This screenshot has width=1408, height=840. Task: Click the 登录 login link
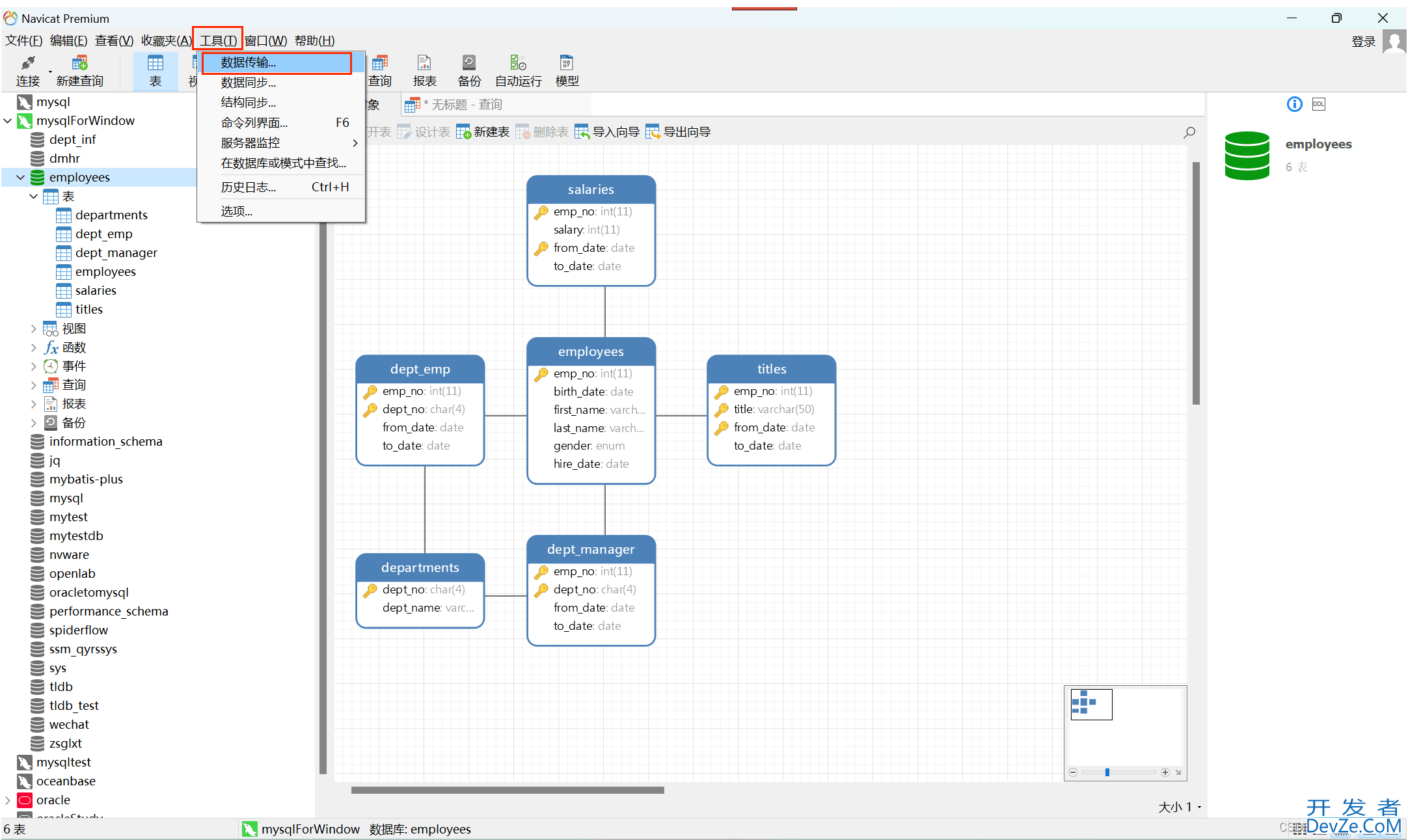pos(1363,42)
